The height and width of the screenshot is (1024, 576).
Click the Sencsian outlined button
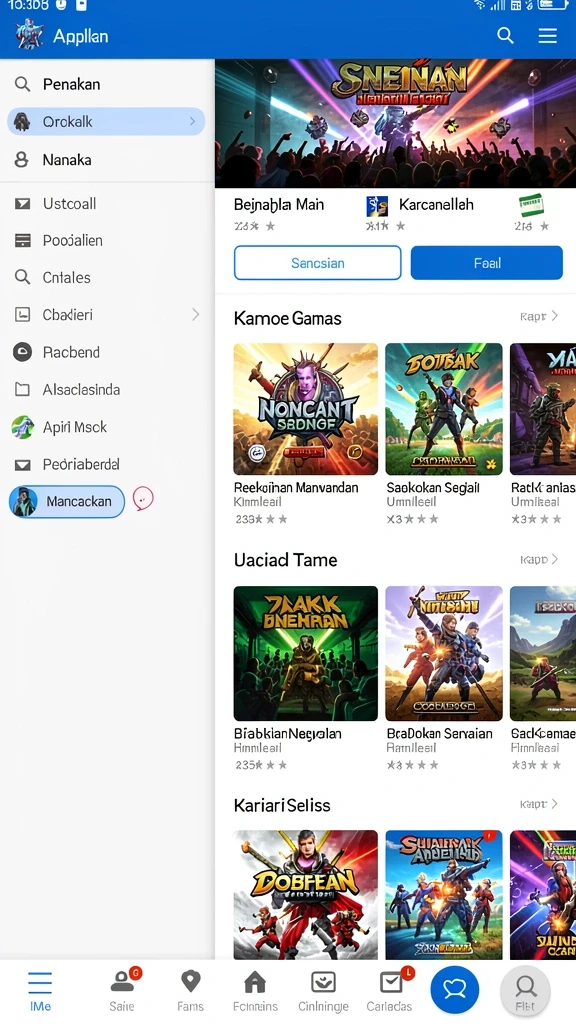(317, 263)
